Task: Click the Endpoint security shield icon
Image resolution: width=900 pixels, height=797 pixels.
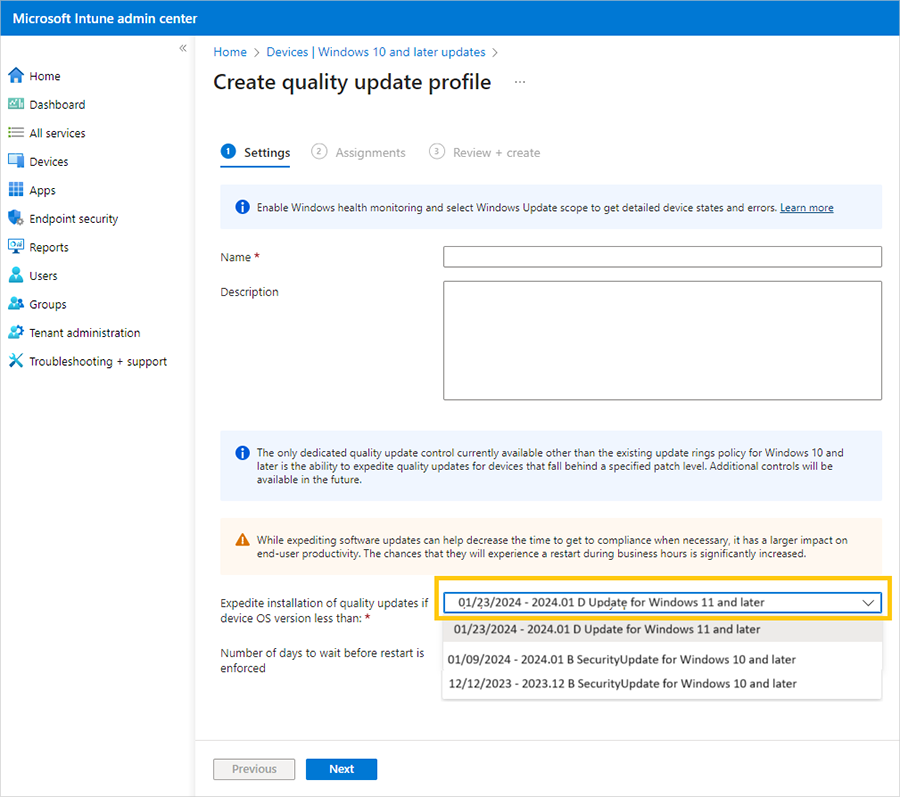Action: [16, 218]
